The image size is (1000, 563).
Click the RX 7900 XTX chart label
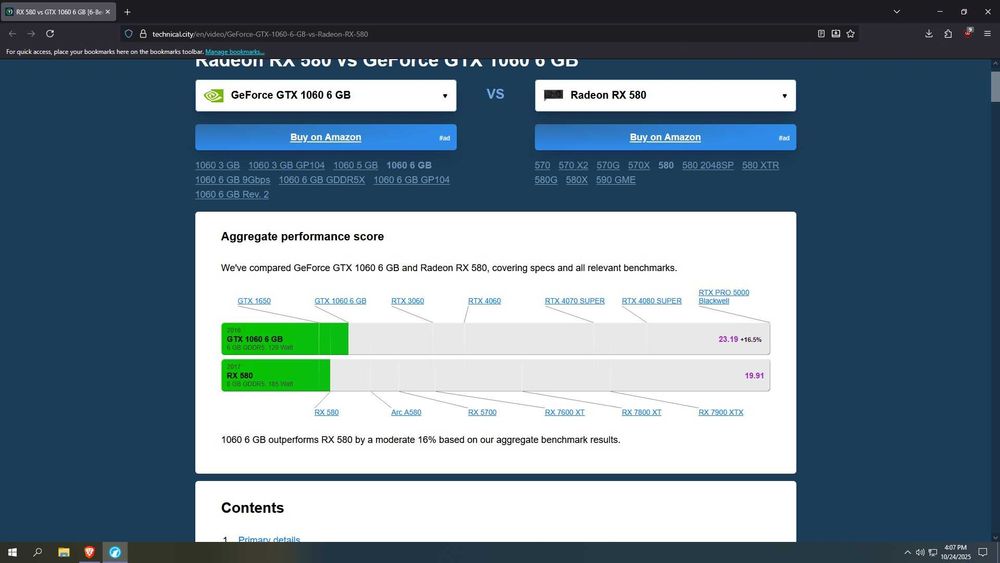pyautogui.click(x=721, y=413)
